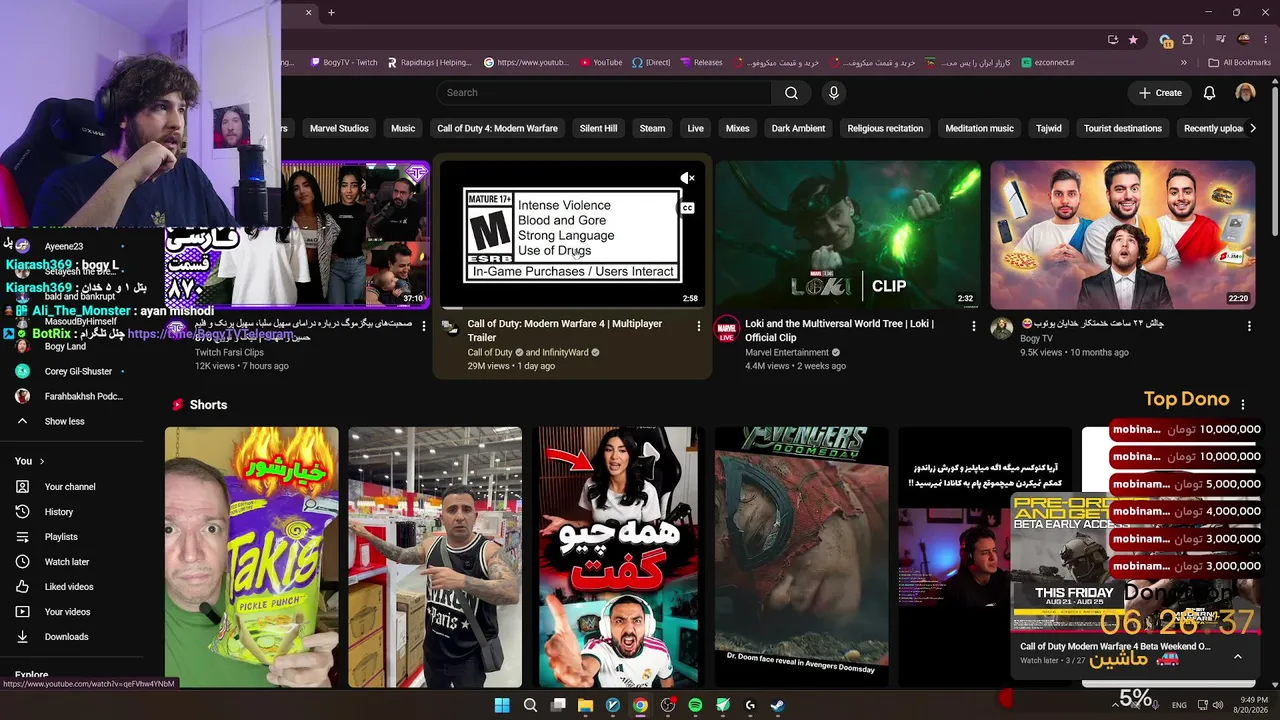Open the Takis Pickle Punch short
This screenshot has height=720, width=1280.
[x=252, y=557]
